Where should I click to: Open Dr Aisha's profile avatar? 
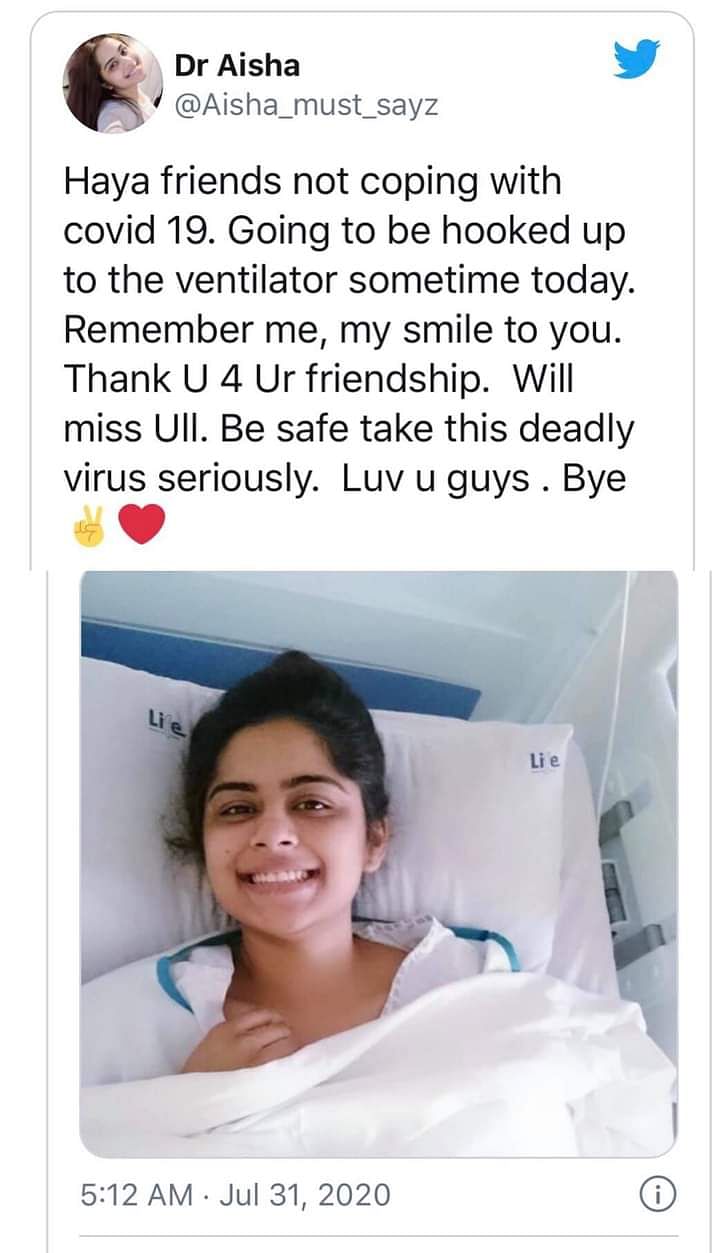click(113, 82)
